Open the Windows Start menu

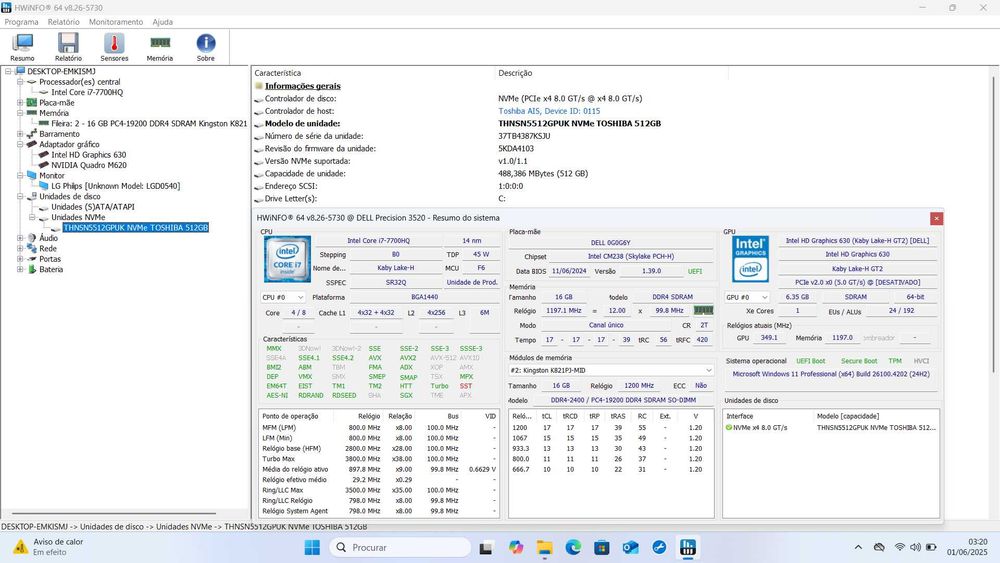312,547
